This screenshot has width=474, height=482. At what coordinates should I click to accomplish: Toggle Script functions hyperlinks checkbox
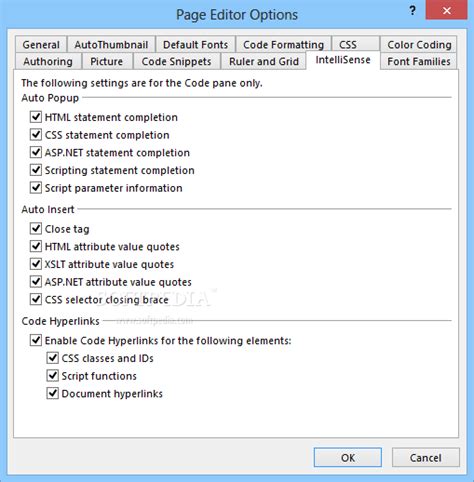click(x=52, y=376)
